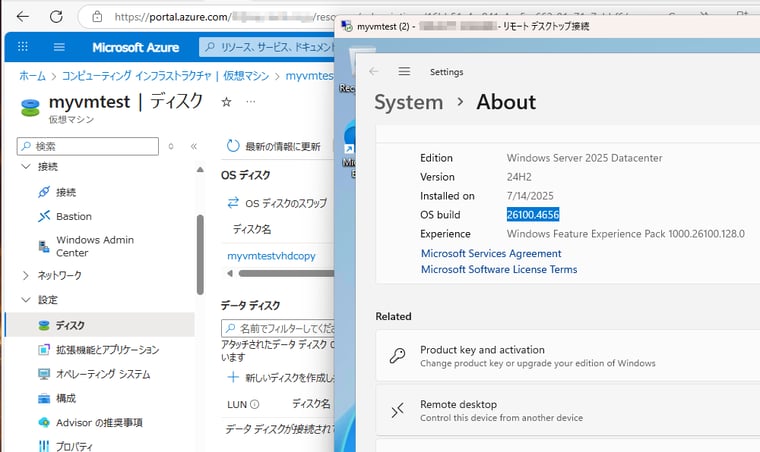The image size is (760, 452).
Task: Collapse the 接続 section
Action: point(26,167)
